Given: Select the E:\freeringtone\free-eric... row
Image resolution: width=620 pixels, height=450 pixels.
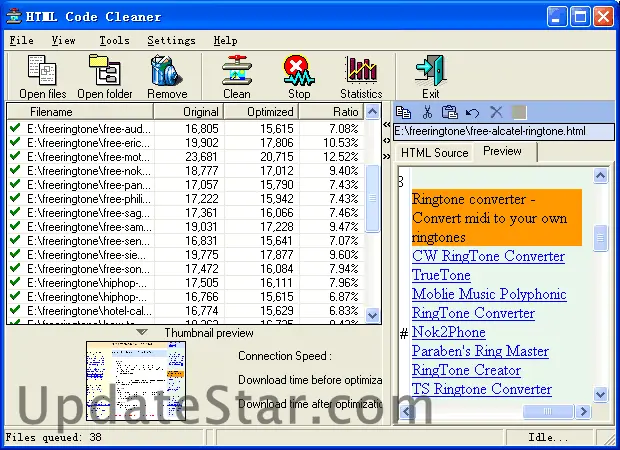Looking at the screenshot, I should [x=185, y=142].
